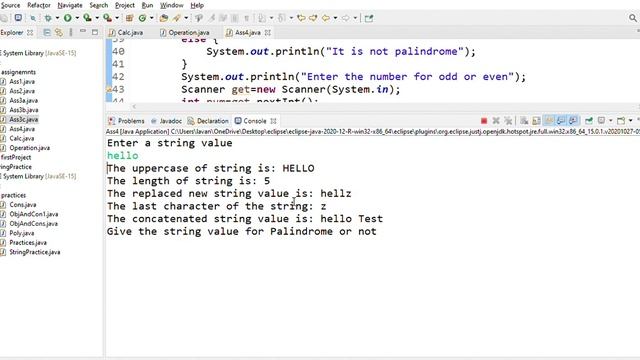Click the Forward navigation arrow icon
The image size is (640, 360).
point(345,18)
